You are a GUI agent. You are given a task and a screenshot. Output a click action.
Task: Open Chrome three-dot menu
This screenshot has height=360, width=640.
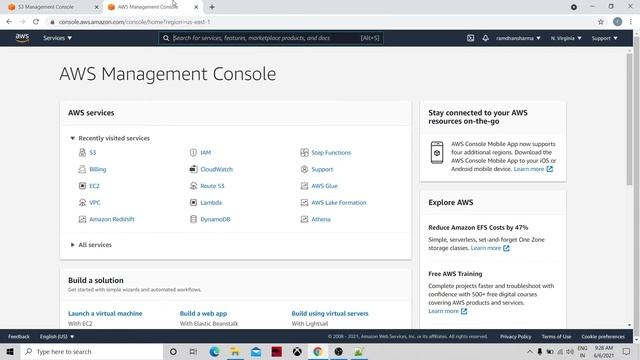pyautogui.click(x=631, y=22)
